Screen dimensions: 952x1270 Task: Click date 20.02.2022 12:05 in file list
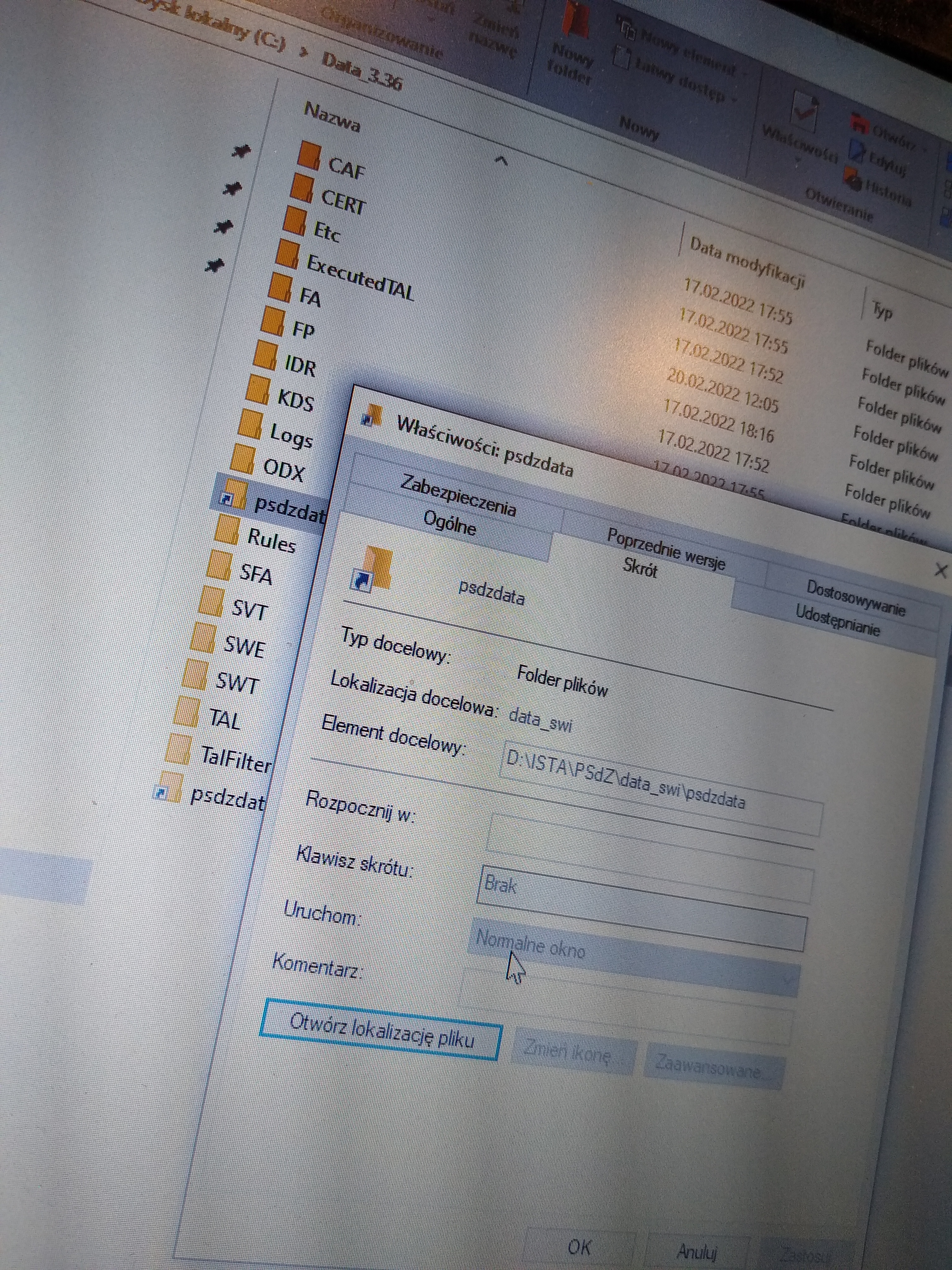(x=722, y=390)
